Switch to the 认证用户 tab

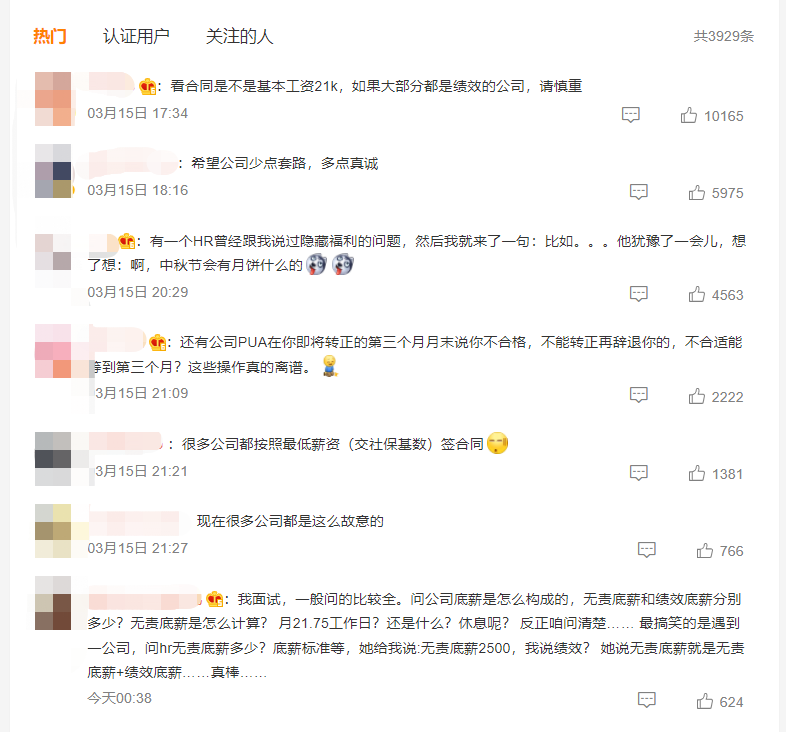pyautogui.click(x=136, y=36)
